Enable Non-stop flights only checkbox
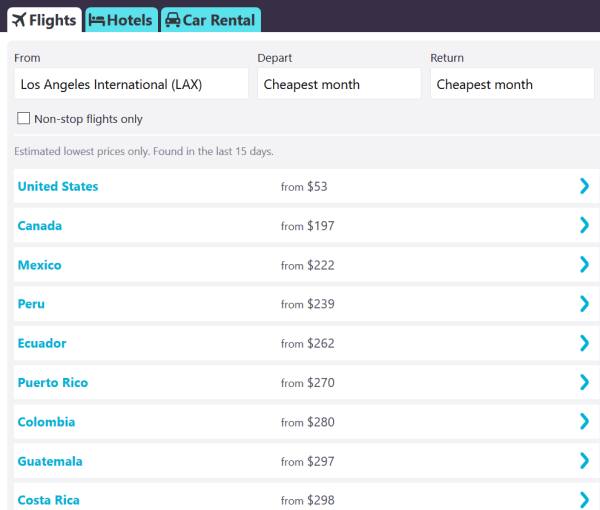The width and height of the screenshot is (600, 510). click(x=24, y=119)
